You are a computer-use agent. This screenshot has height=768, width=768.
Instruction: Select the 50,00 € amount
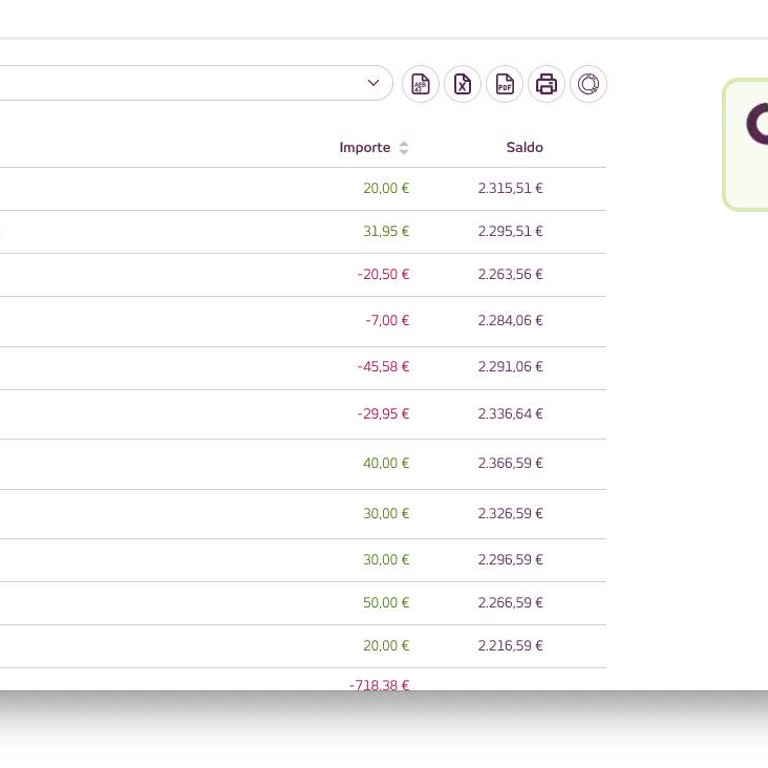(386, 603)
